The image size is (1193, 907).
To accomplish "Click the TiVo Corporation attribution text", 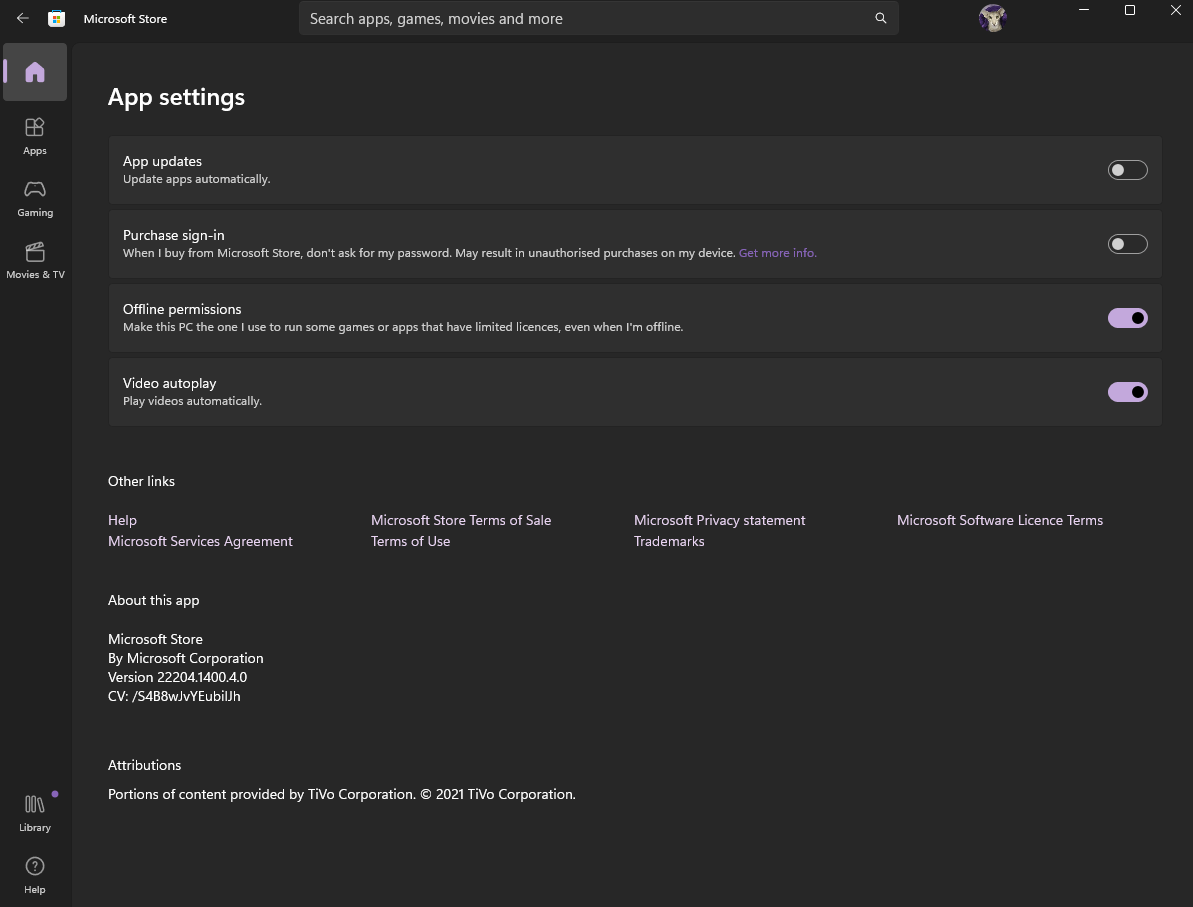I will (x=342, y=794).
